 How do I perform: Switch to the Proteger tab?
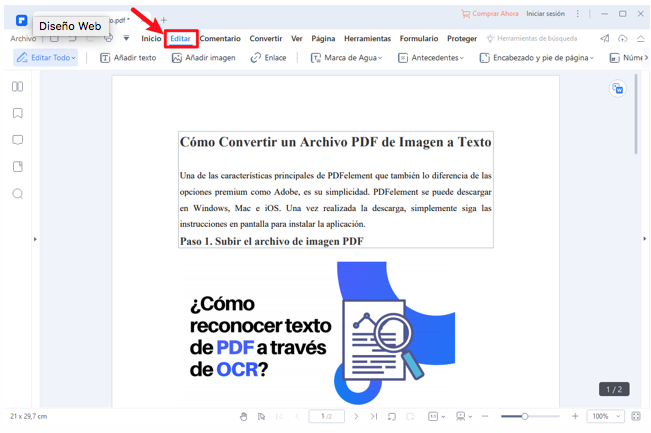tap(462, 39)
